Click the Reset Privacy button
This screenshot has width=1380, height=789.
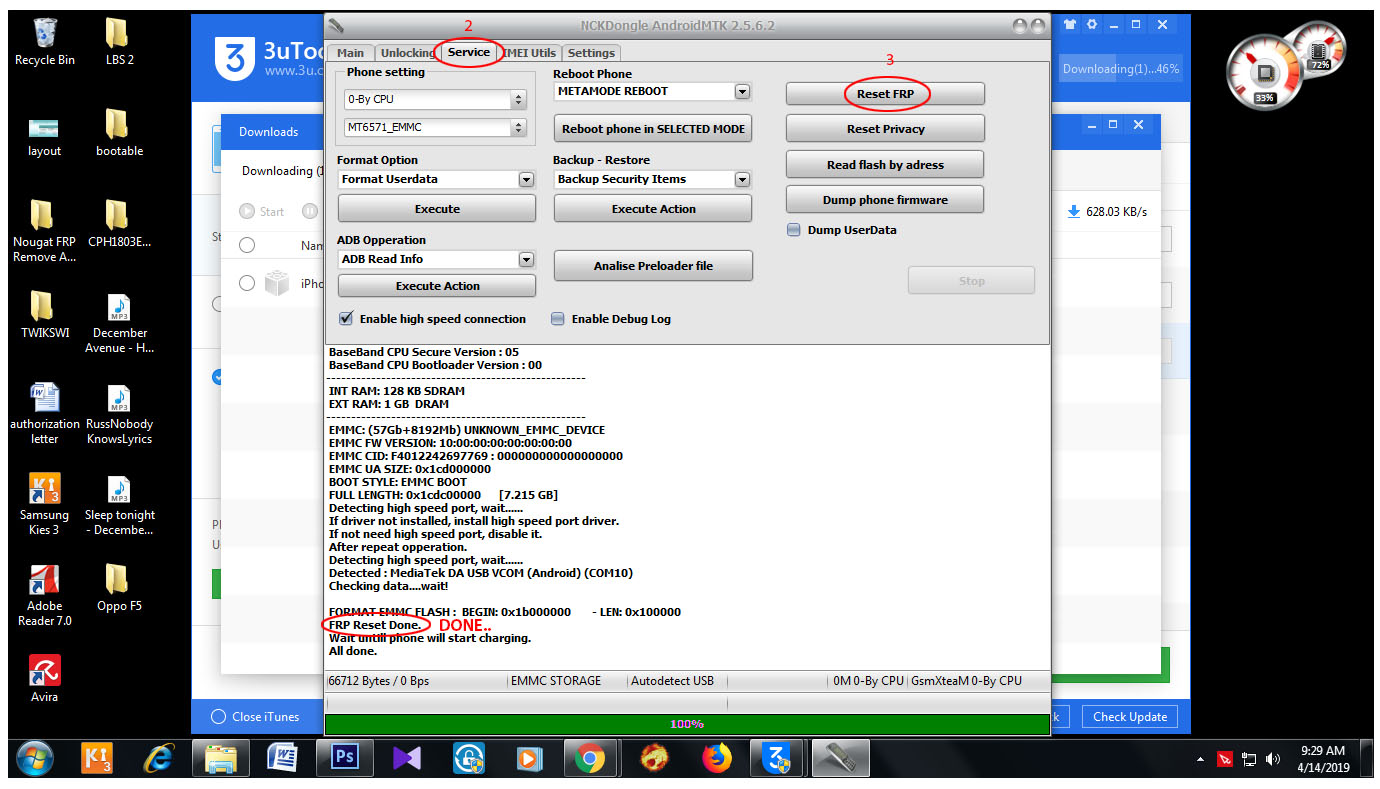tap(885, 129)
